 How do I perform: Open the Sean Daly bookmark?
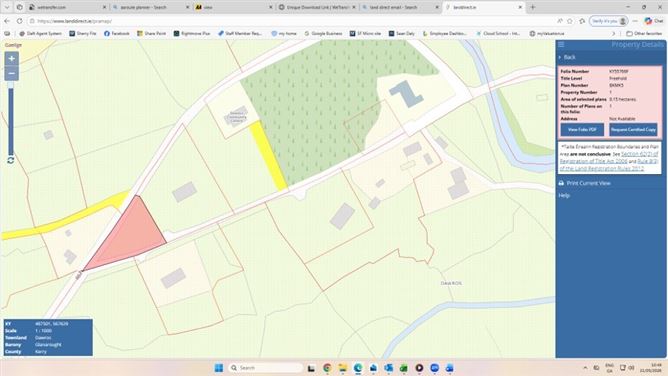(x=401, y=33)
